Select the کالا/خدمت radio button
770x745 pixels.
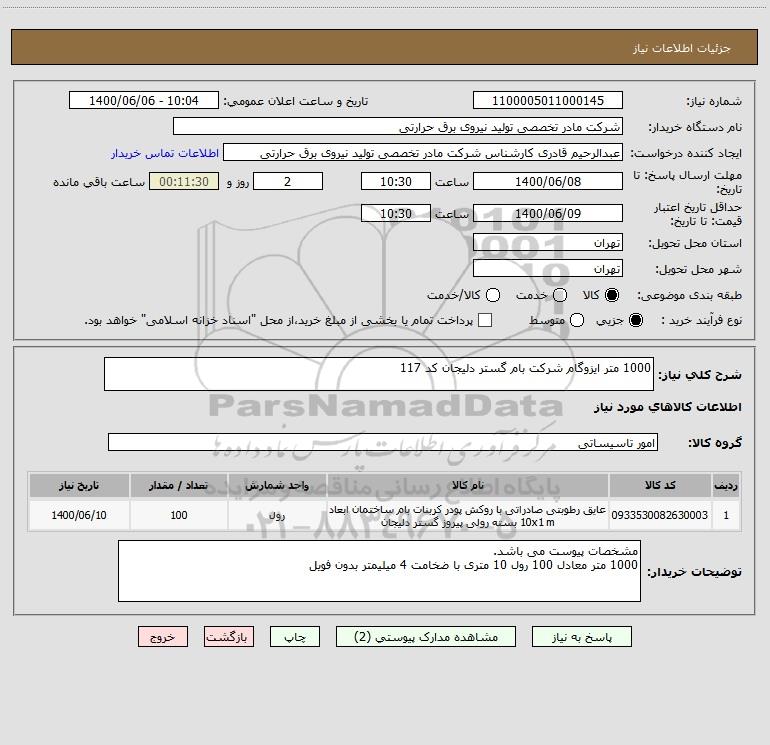pyautogui.click(x=493, y=295)
